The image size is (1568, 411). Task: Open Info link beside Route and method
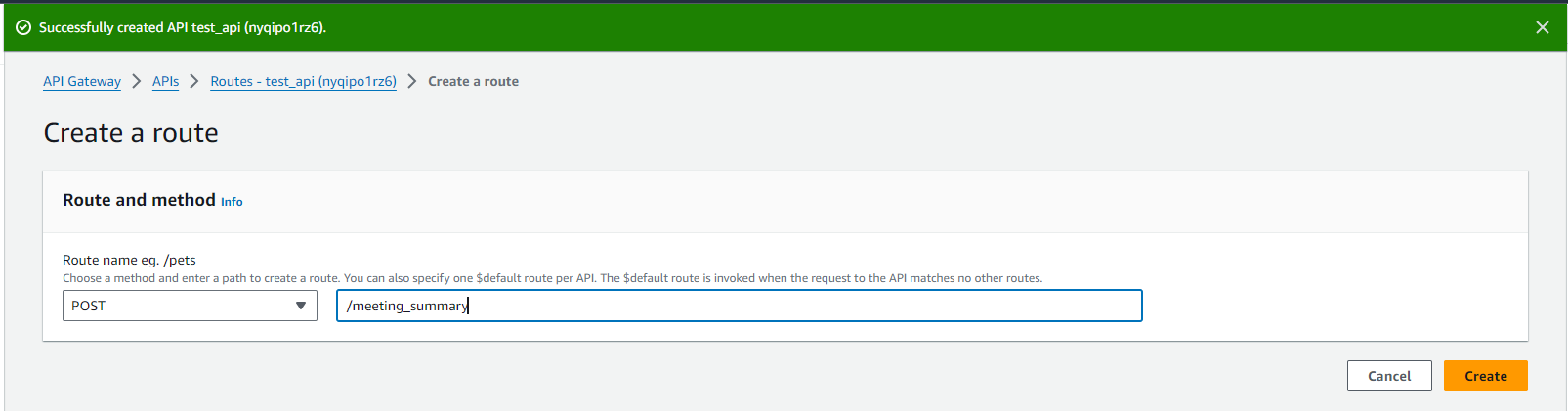[x=232, y=202]
